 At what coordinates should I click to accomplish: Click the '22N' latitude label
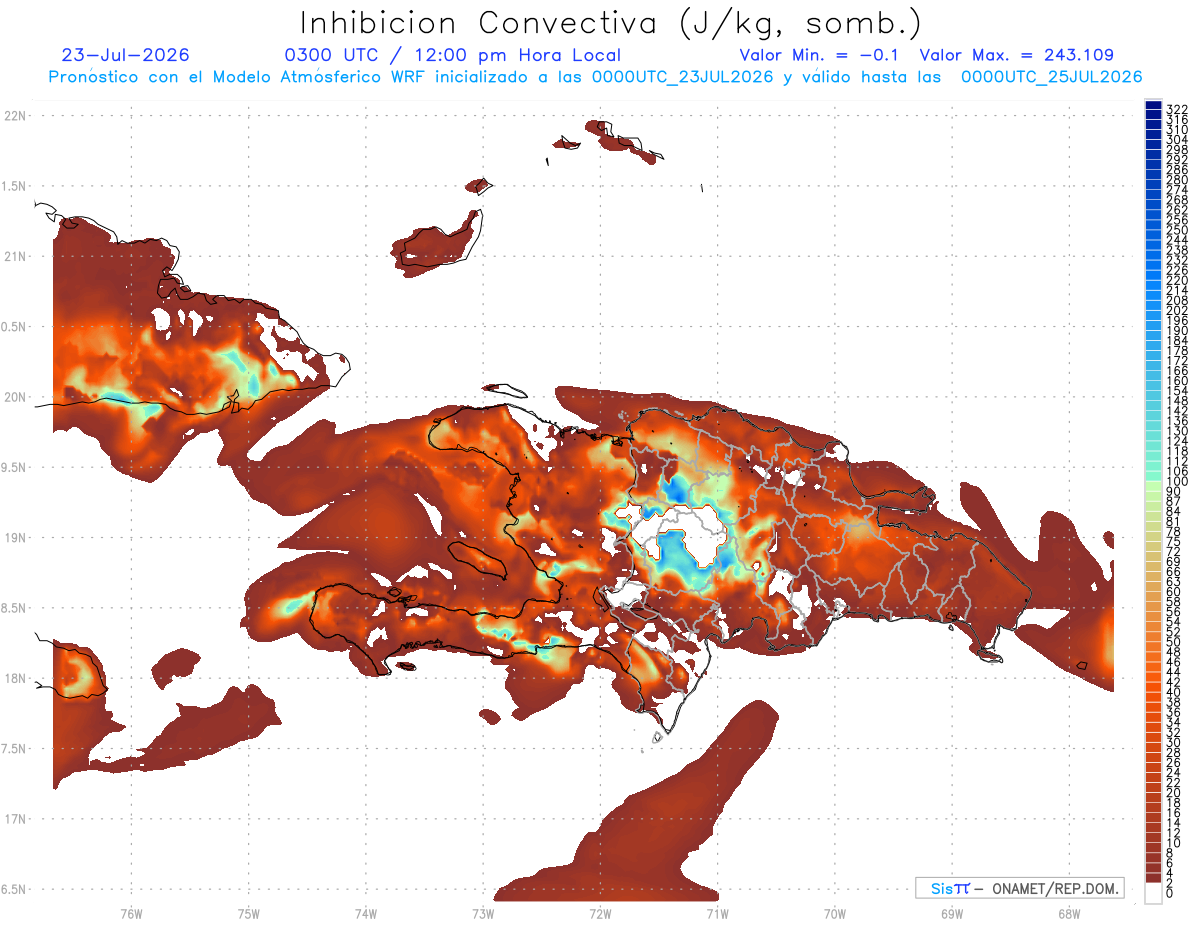tap(15, 115)
